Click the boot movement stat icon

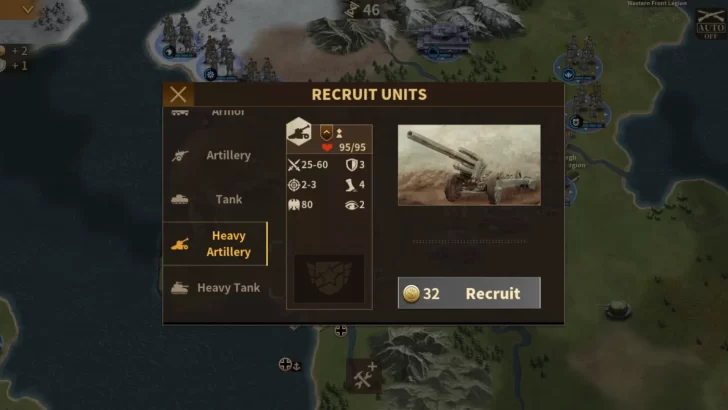pos(351,185)
